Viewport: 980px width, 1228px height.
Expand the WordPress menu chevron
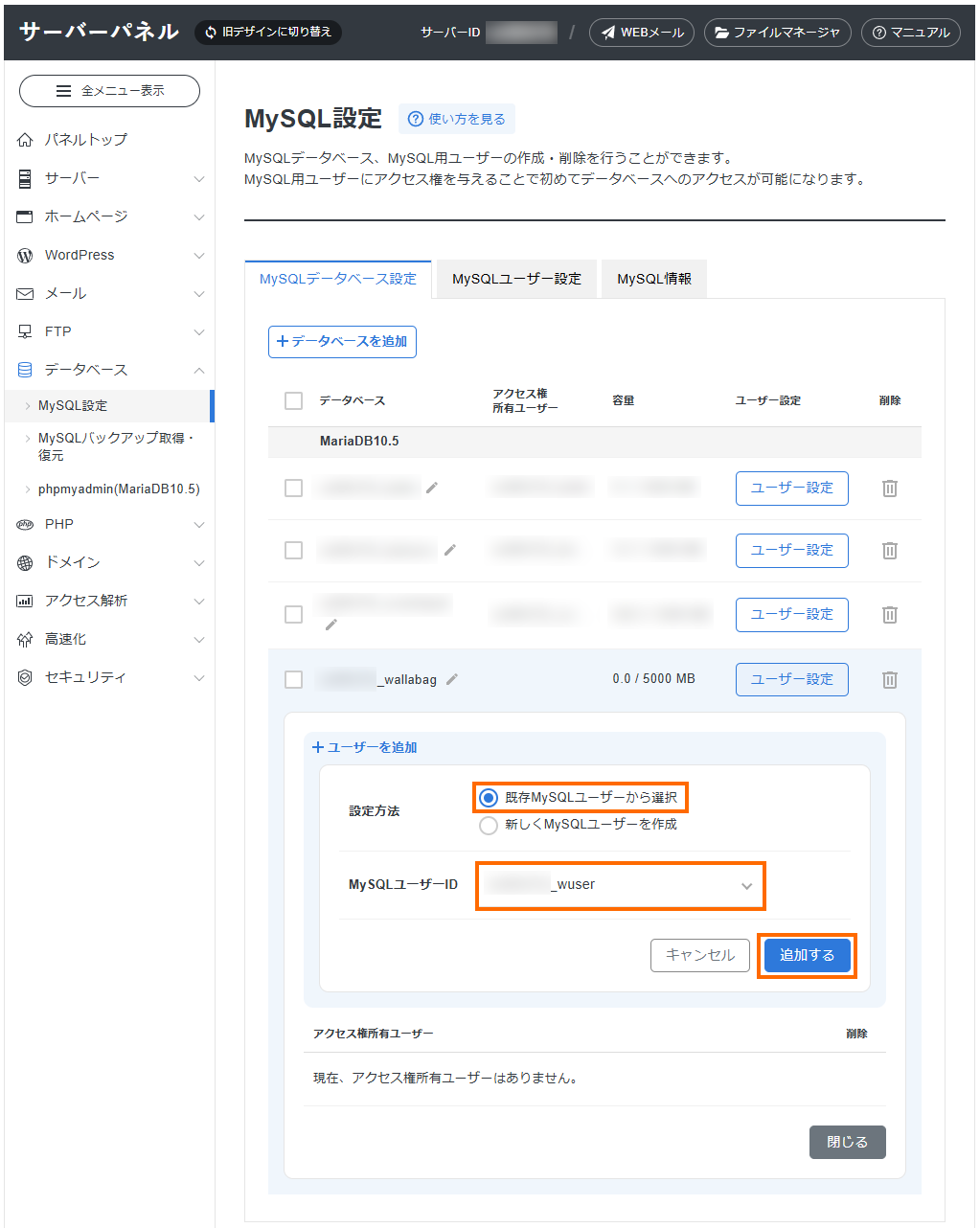point(199,256)
